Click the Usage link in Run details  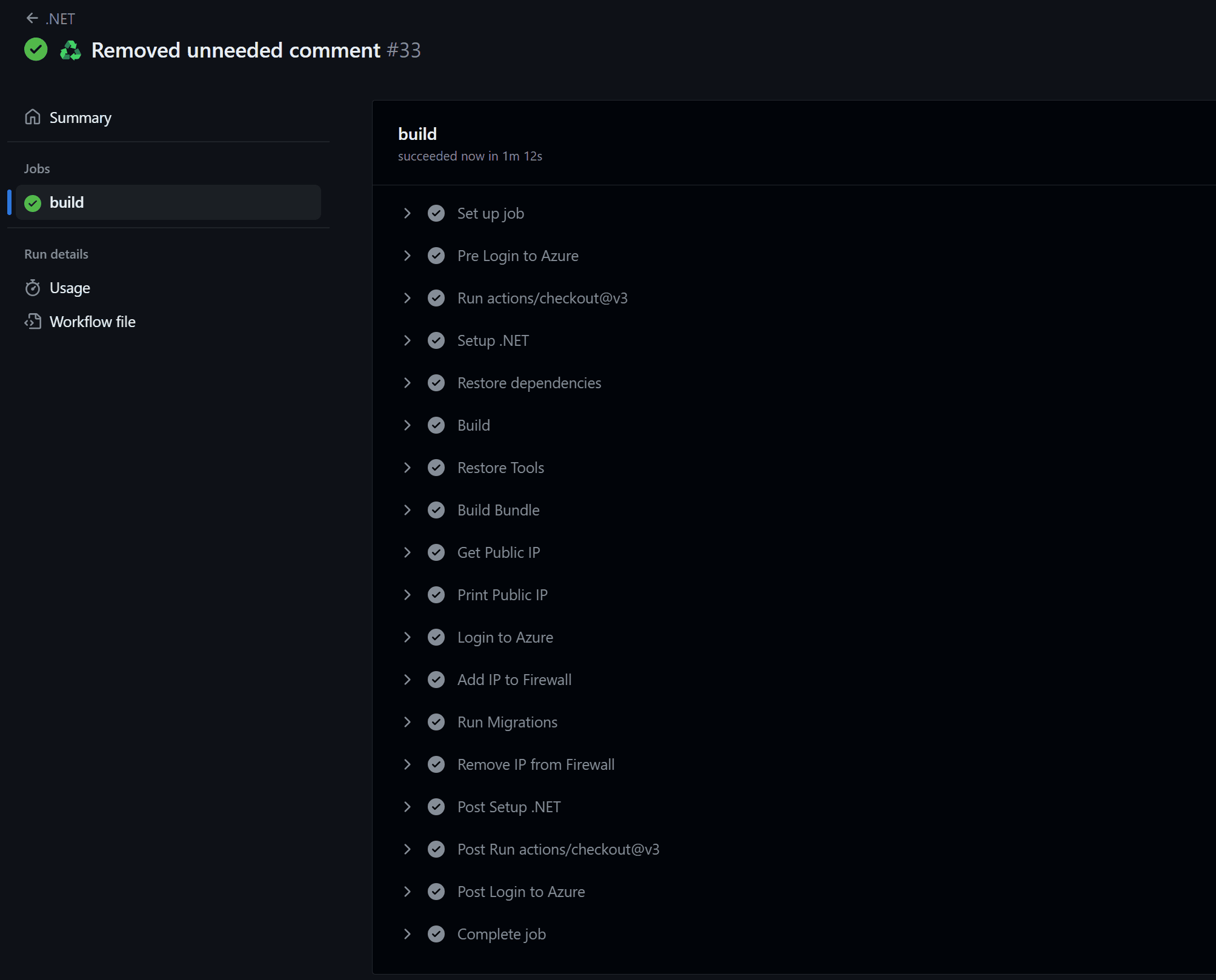(70, 287)
